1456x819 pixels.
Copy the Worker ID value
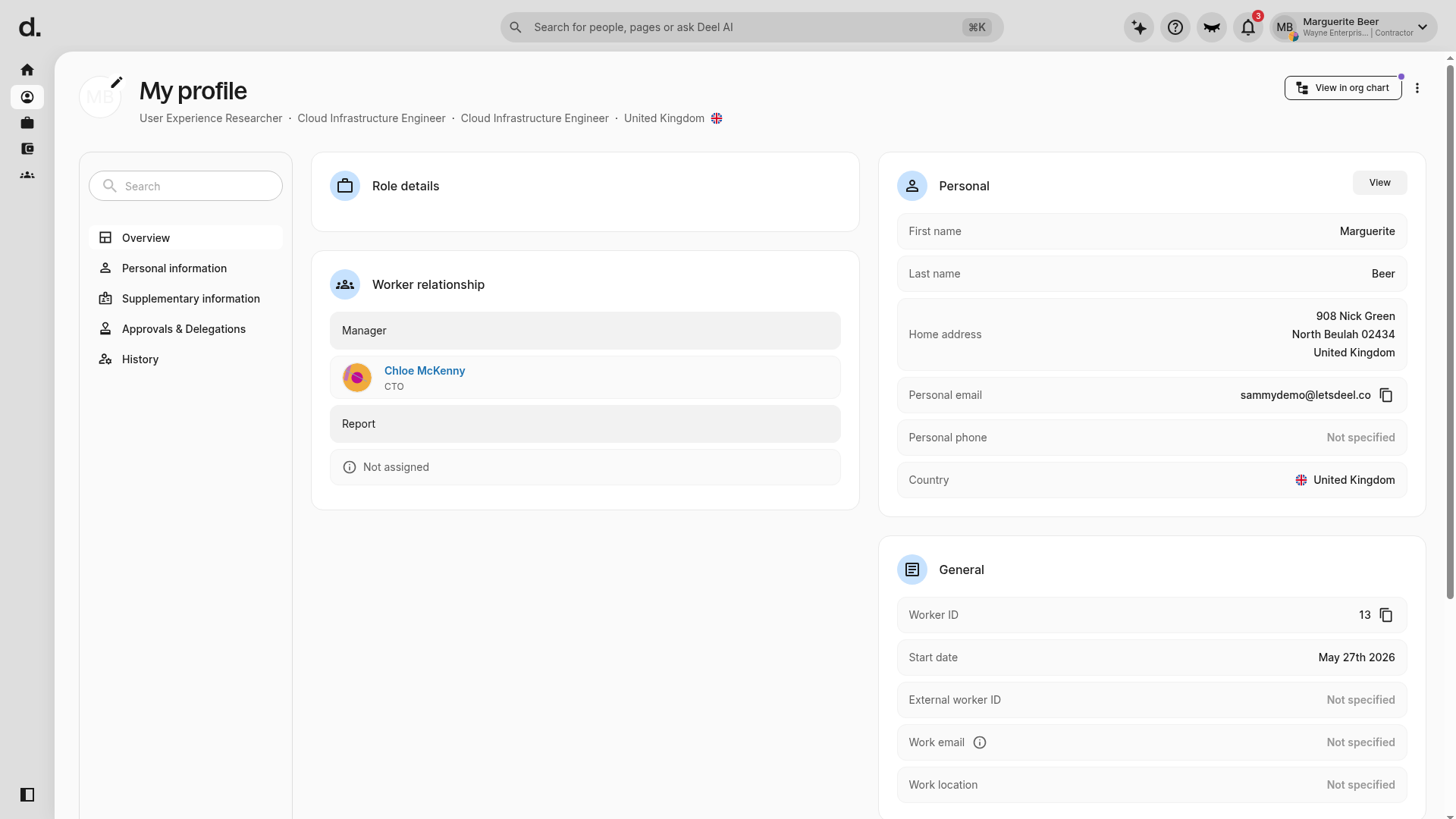tap(1386, 615)
